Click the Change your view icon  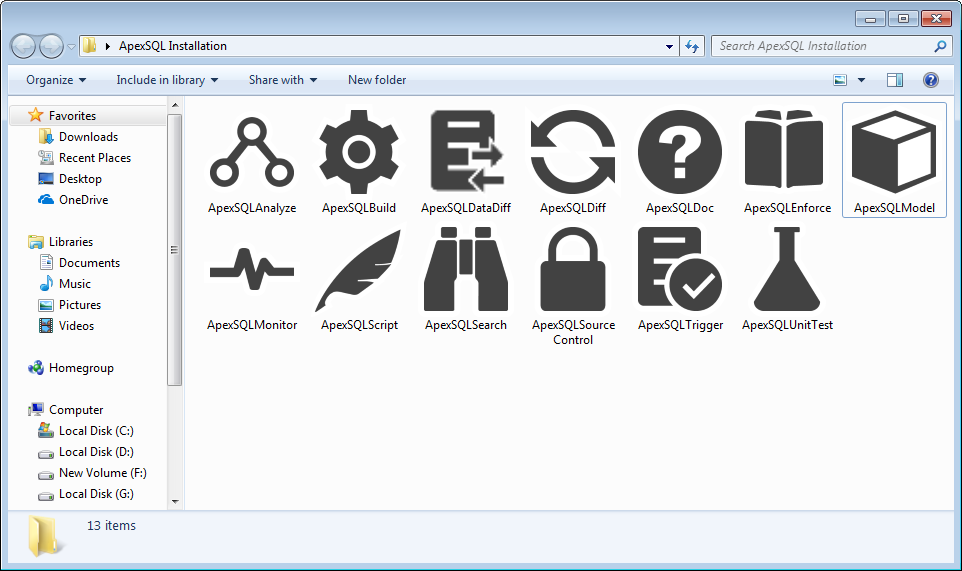point(840,80)
